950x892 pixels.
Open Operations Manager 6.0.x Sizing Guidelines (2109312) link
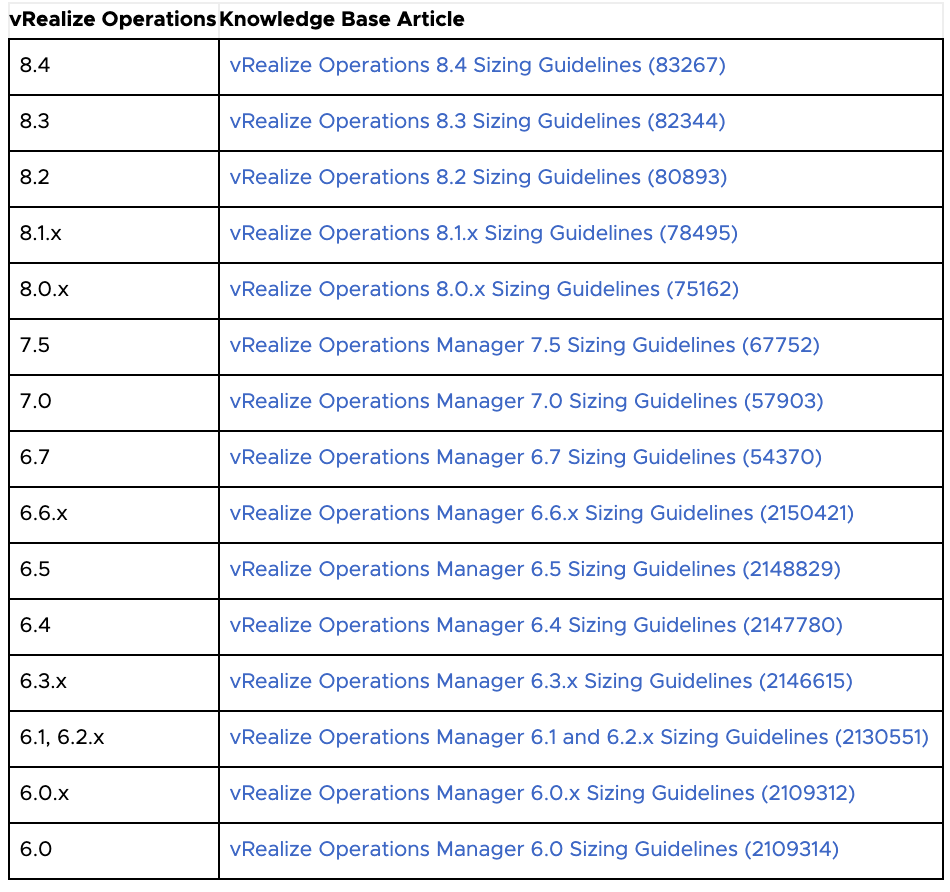pos(542,793)
